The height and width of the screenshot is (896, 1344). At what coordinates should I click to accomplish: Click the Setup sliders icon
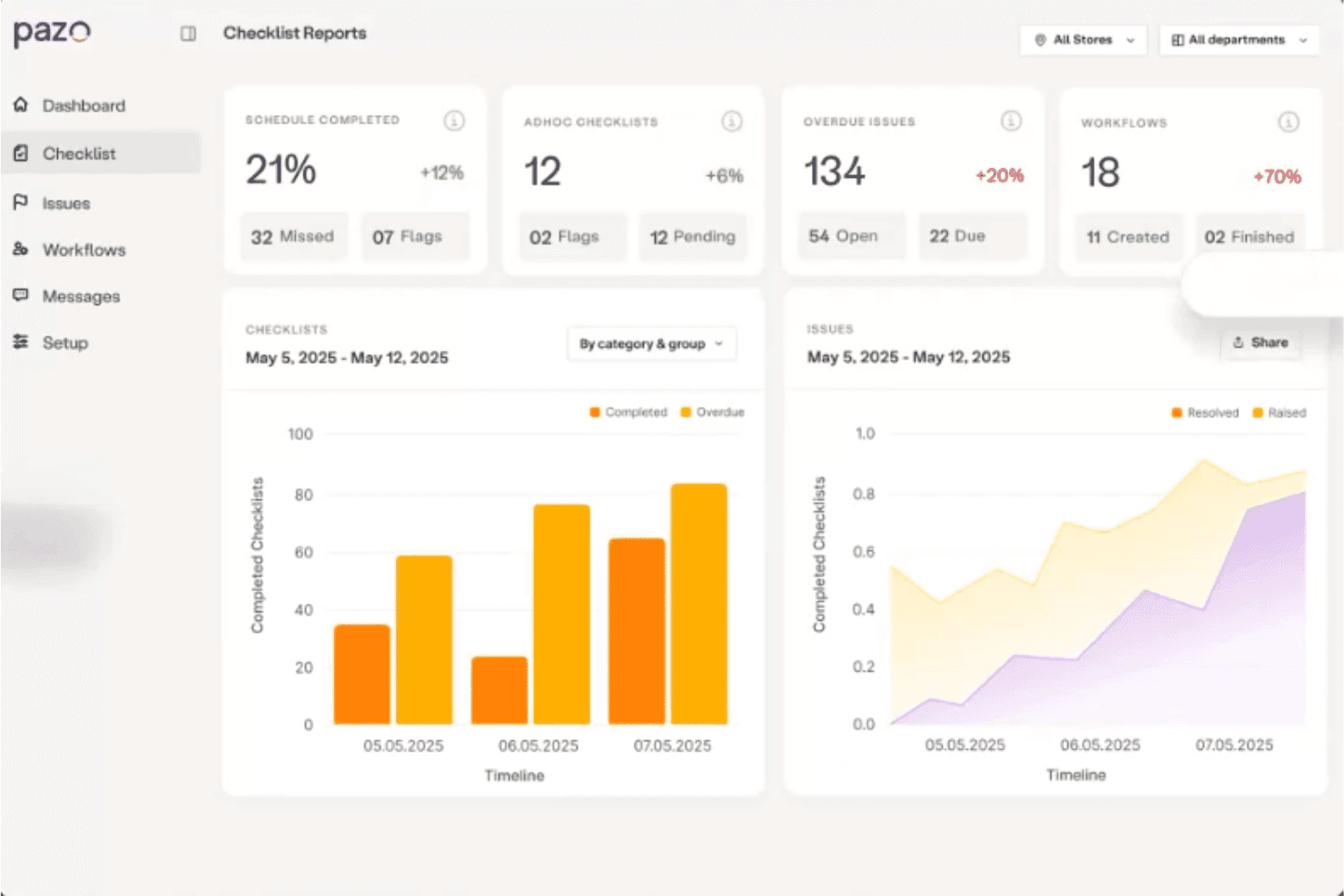click(21, 341)
